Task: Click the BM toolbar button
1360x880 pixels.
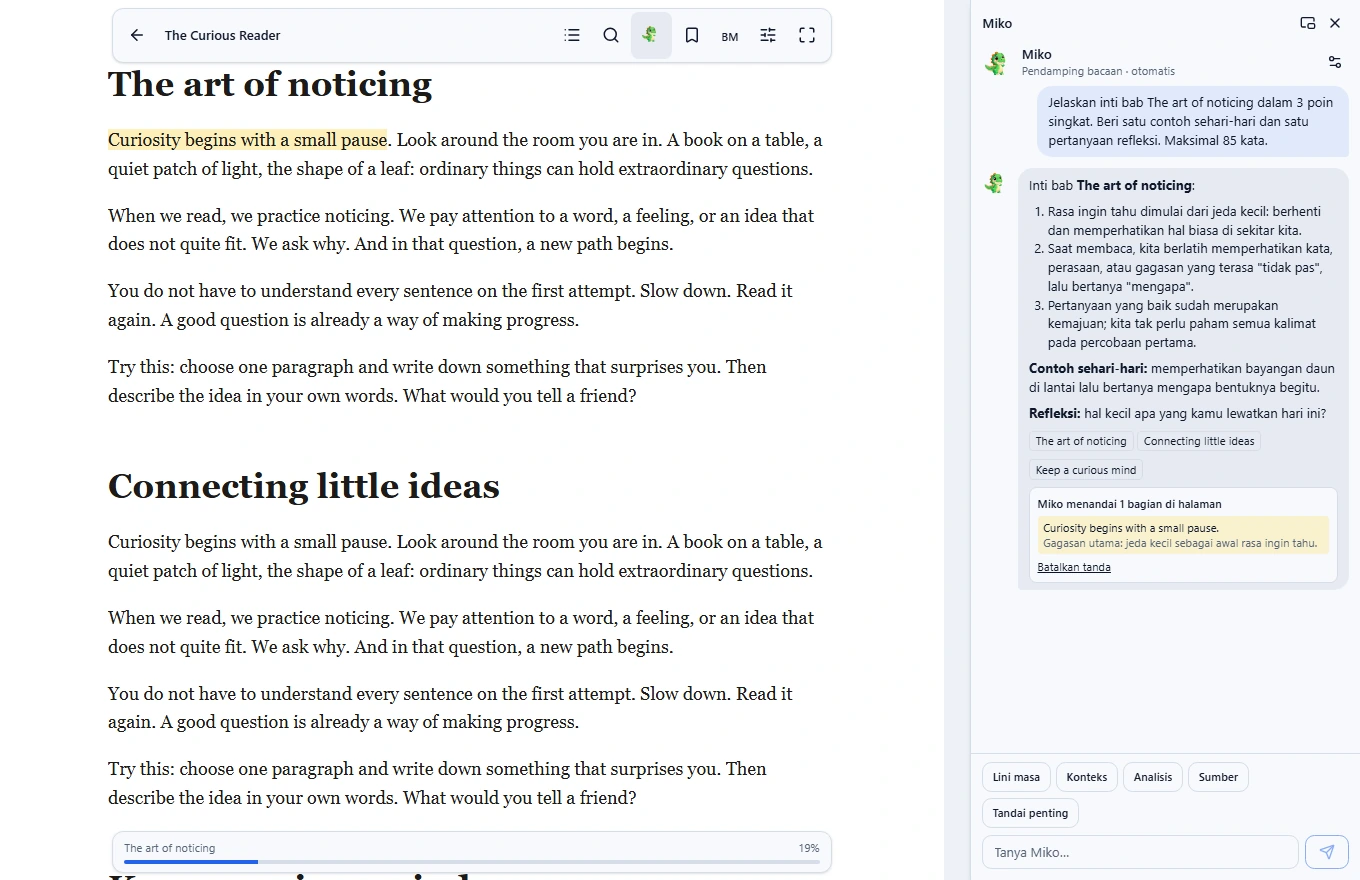Action: (730, 36)
